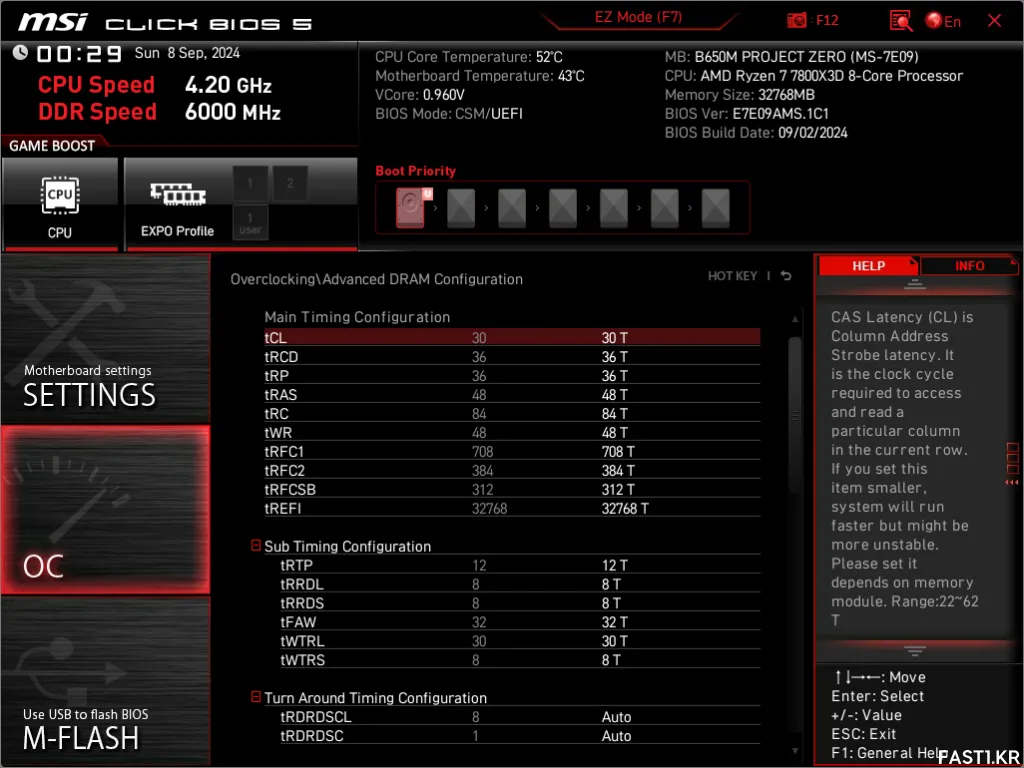Select EXPO profile 2
Screen dimensions: 1024x768
coord(290,184)
